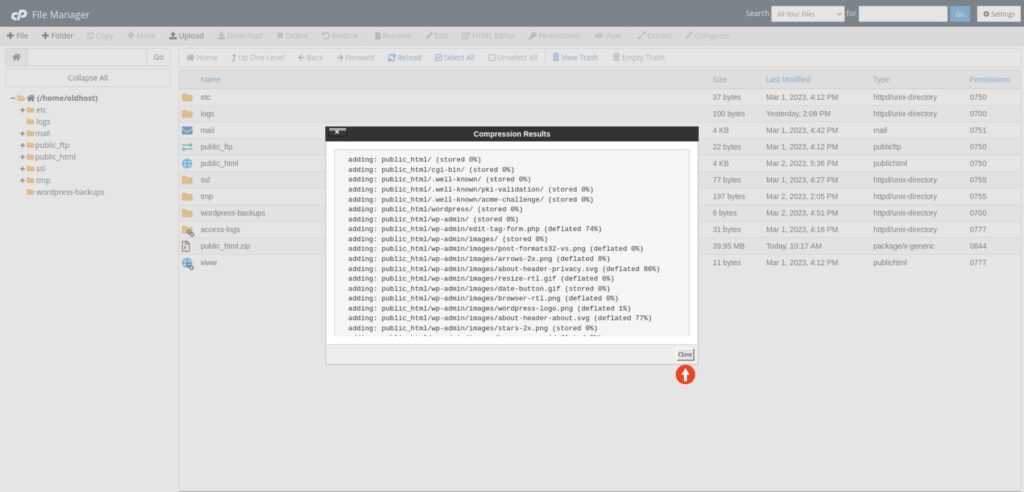Click the logs folder row name
Screen dimensions: 1024x492
[207, 114]
